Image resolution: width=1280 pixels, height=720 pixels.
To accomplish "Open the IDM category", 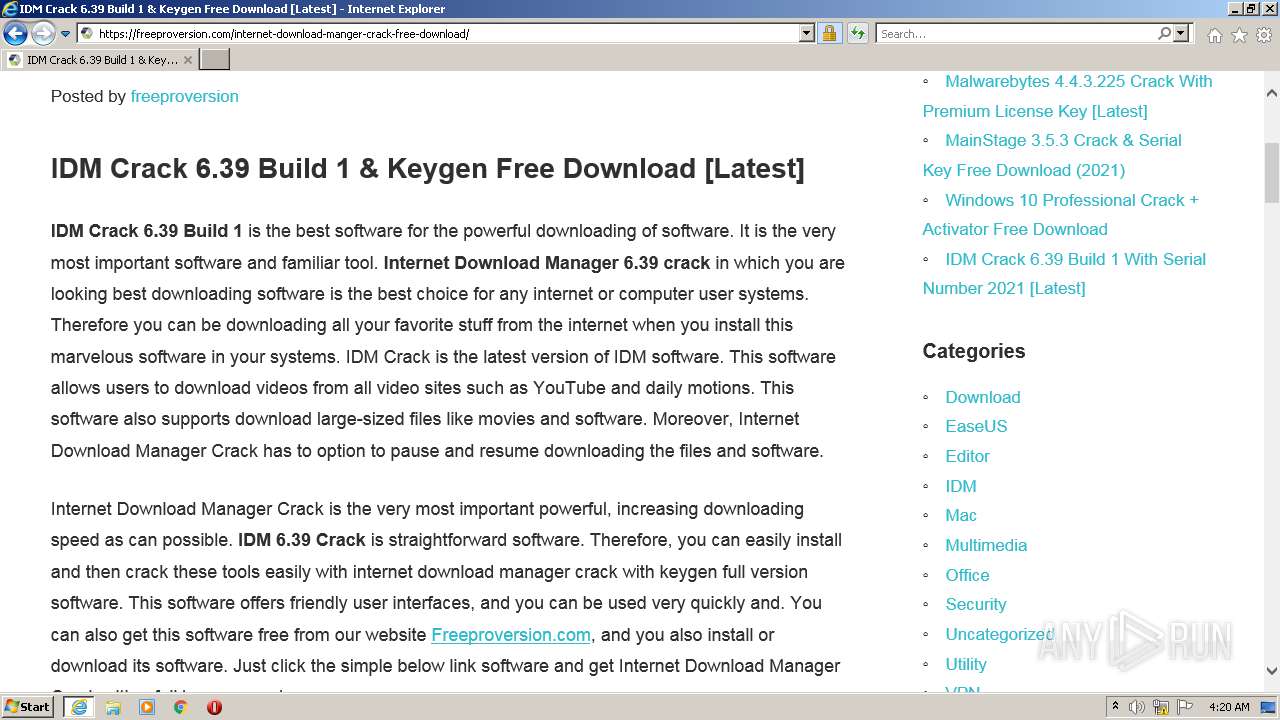I will [961, 486].
